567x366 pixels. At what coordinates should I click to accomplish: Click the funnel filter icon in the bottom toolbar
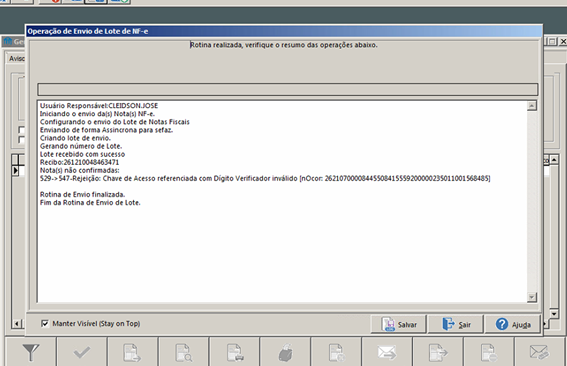coord(31,352)
